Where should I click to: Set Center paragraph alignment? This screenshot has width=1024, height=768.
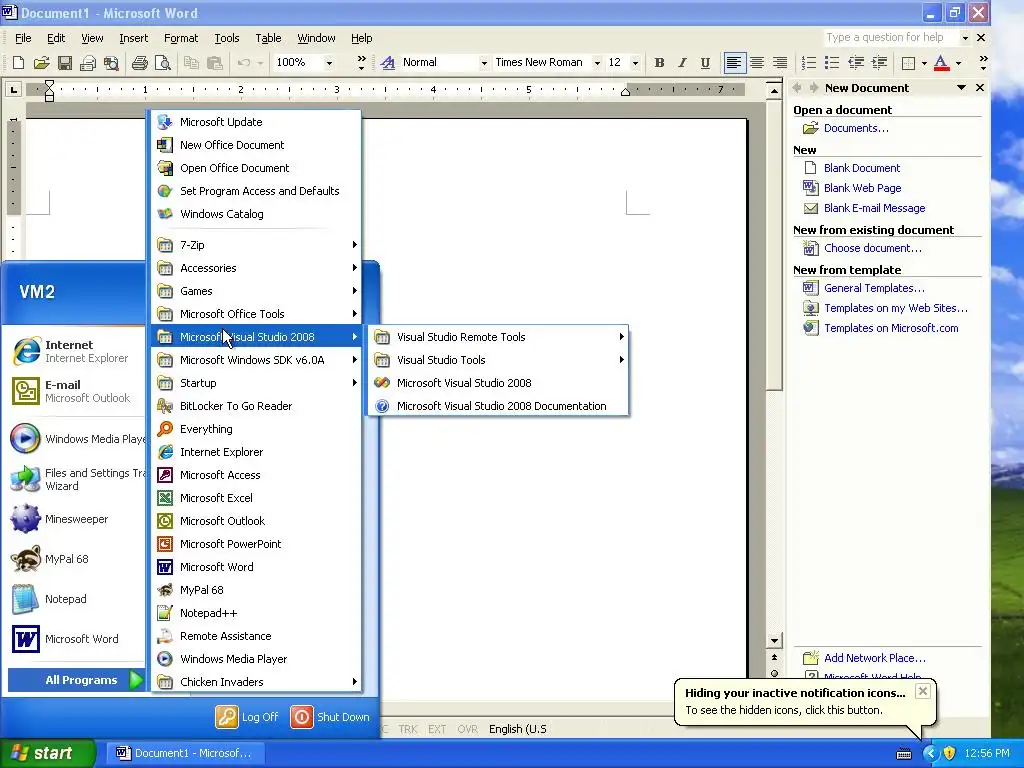click(757, 63)
